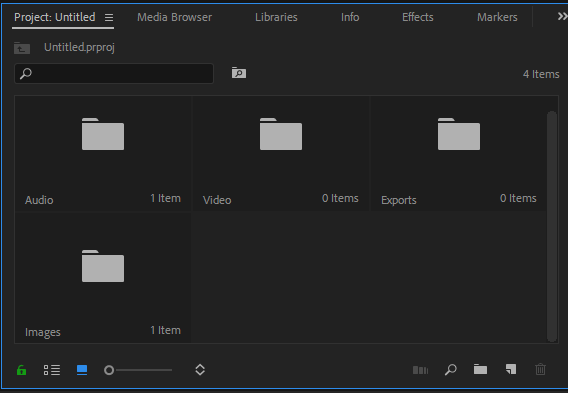Select the Images bin folder thumbnail

[103, 266]
